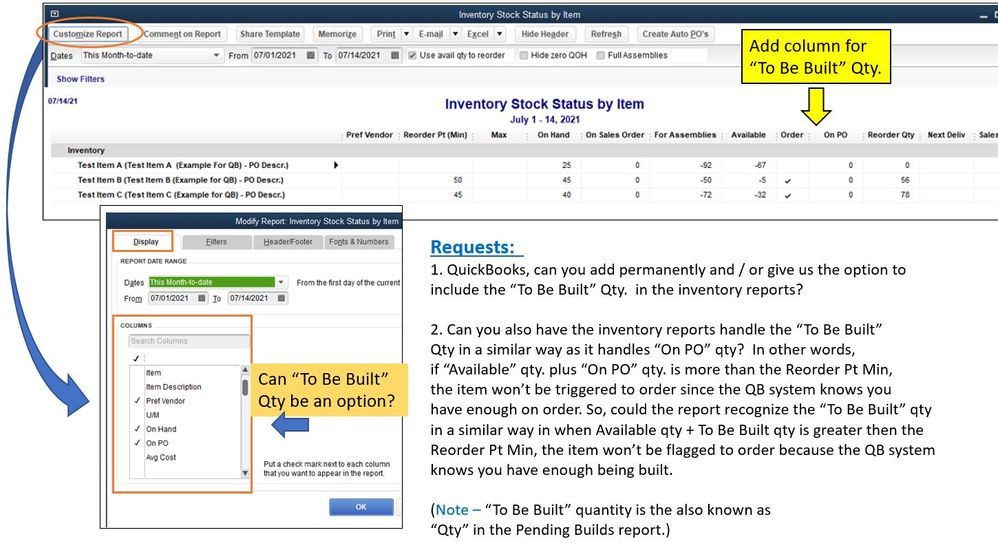Screen dimensions: 998x559
Task: Click the scroll up arrow in Columns list
Action: 245,369
